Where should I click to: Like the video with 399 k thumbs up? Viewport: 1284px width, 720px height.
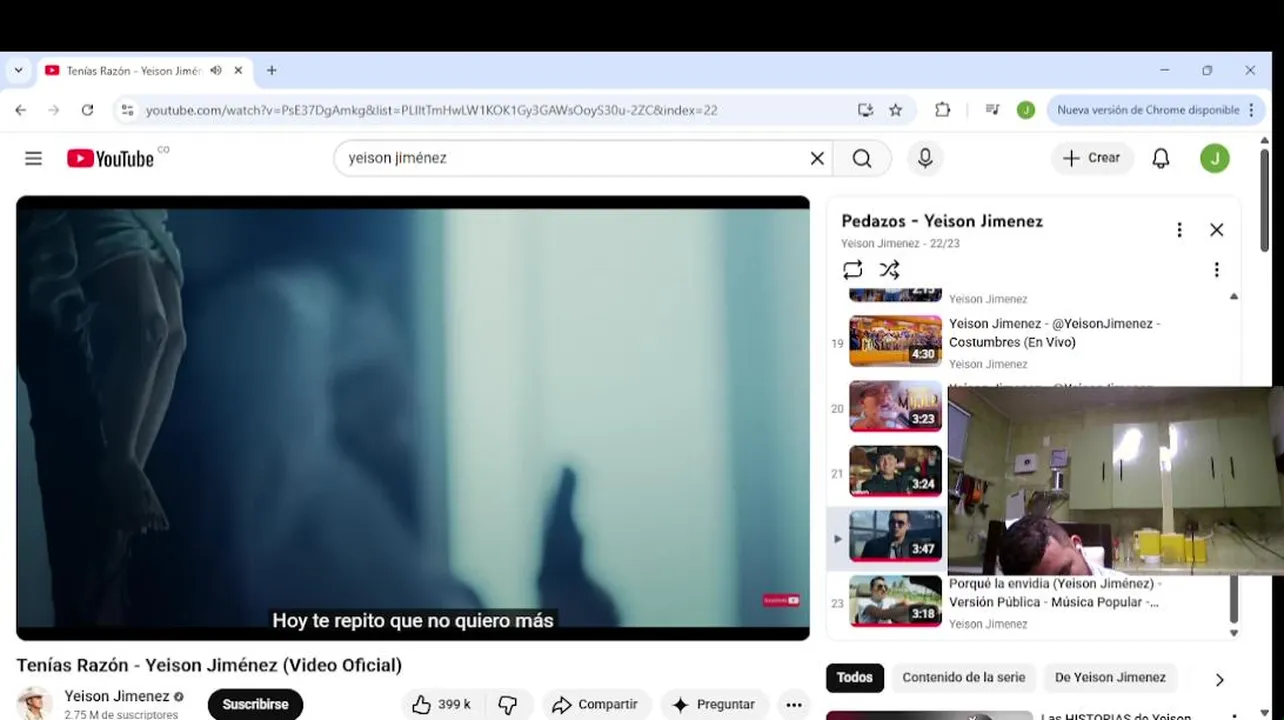pos(441,705)
